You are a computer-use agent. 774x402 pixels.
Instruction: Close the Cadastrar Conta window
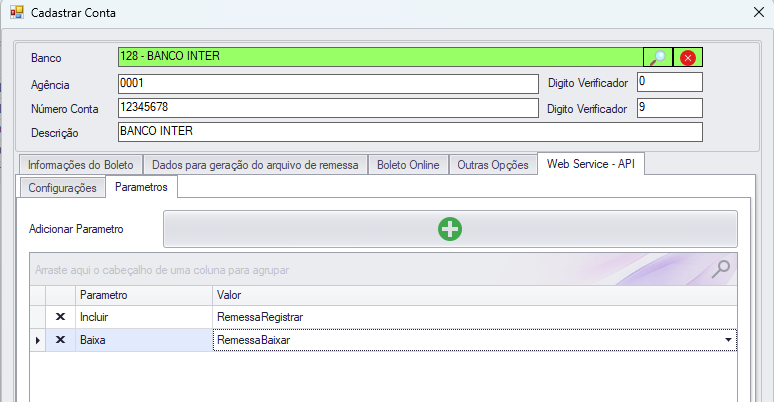(759, 12)
